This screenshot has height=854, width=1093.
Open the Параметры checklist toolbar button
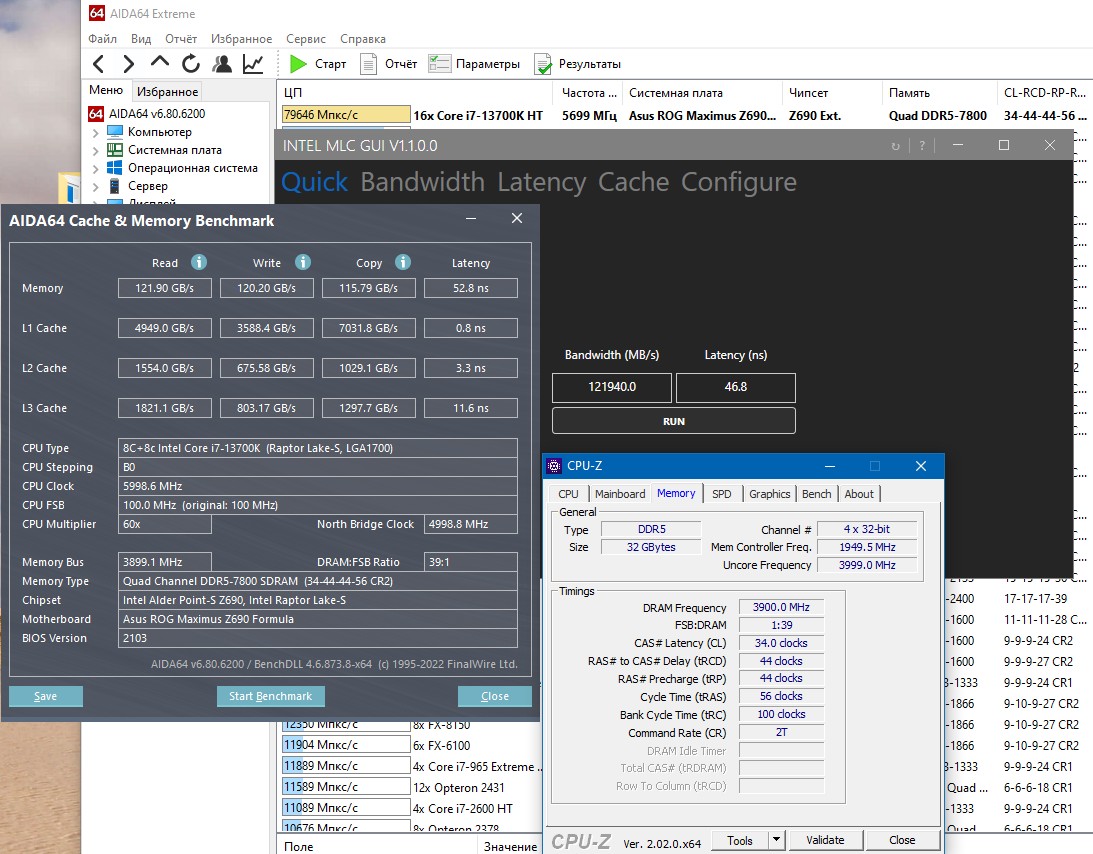pyautogui.click(x=474, y=64)
